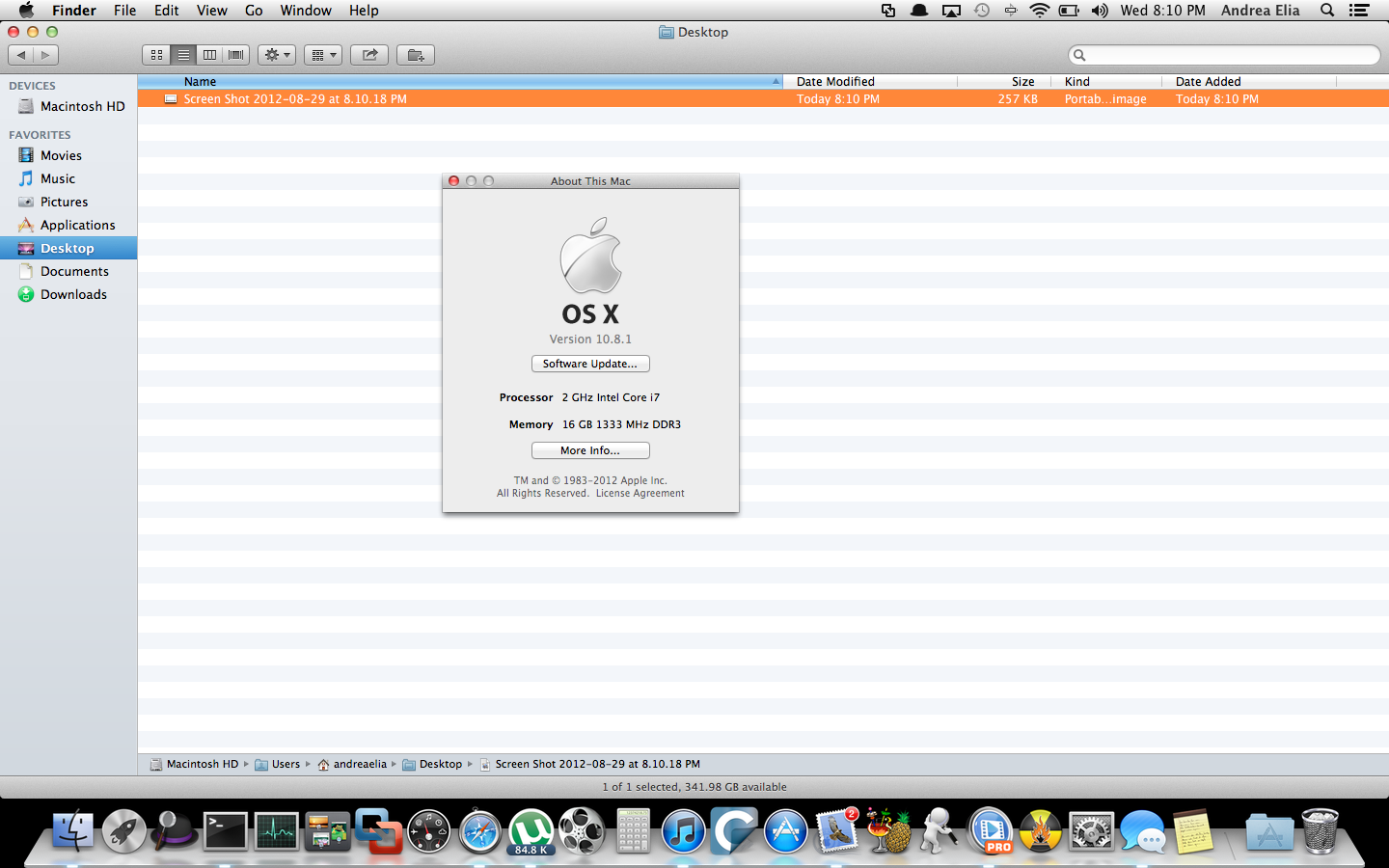Open the File menu
The image size is (1389, 868).
coord(124,11)
